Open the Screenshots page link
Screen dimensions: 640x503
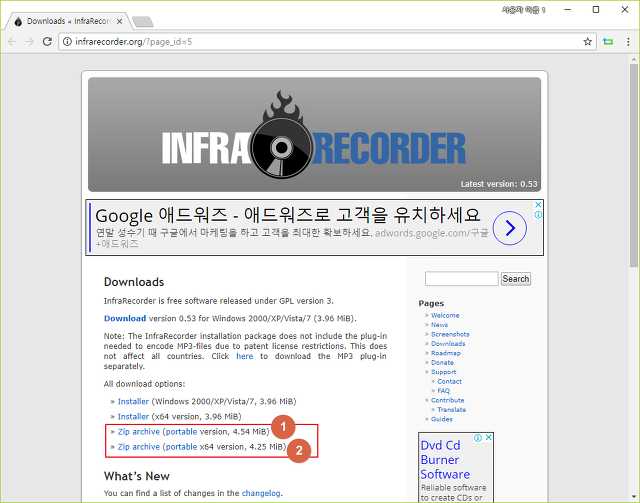click(450, 334)
